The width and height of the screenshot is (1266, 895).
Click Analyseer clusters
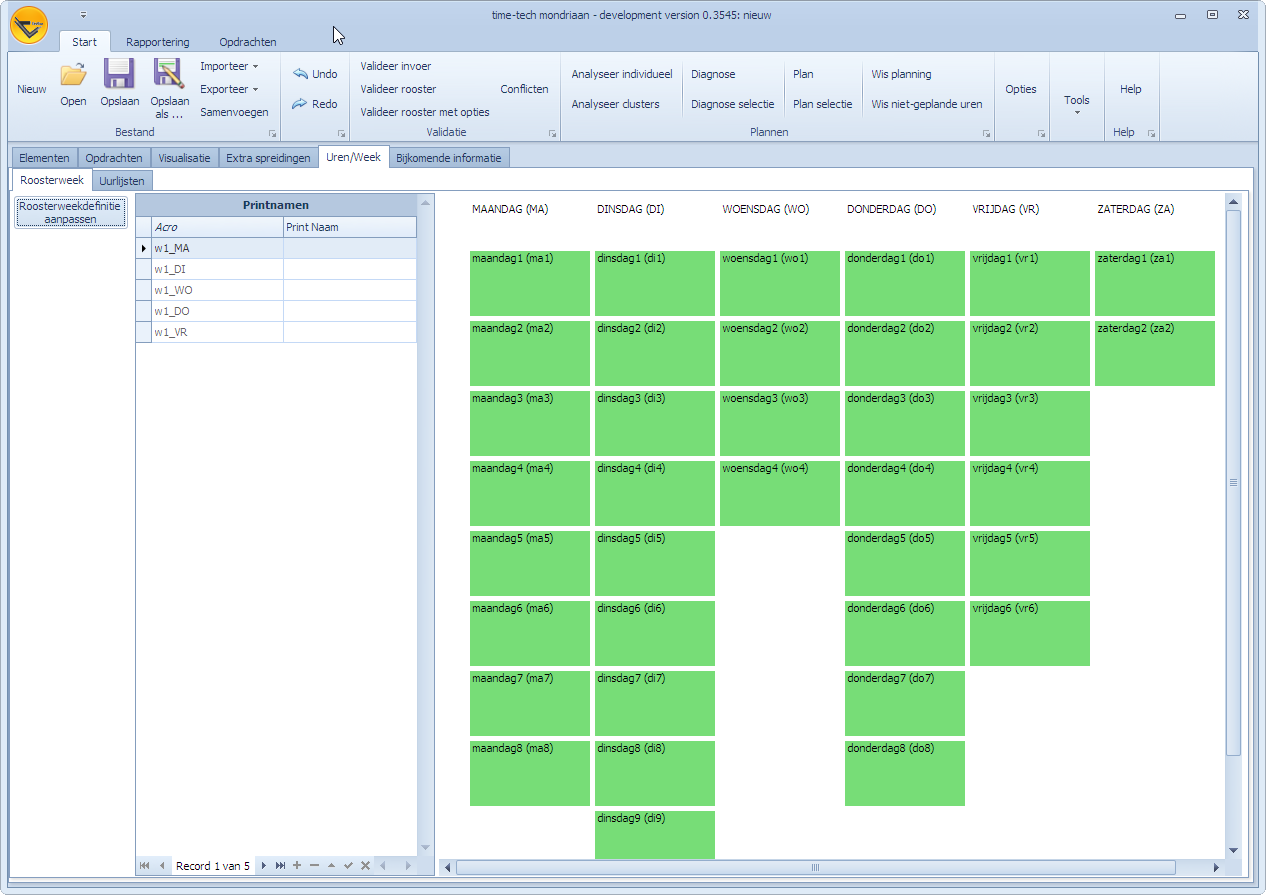[615, 104]
